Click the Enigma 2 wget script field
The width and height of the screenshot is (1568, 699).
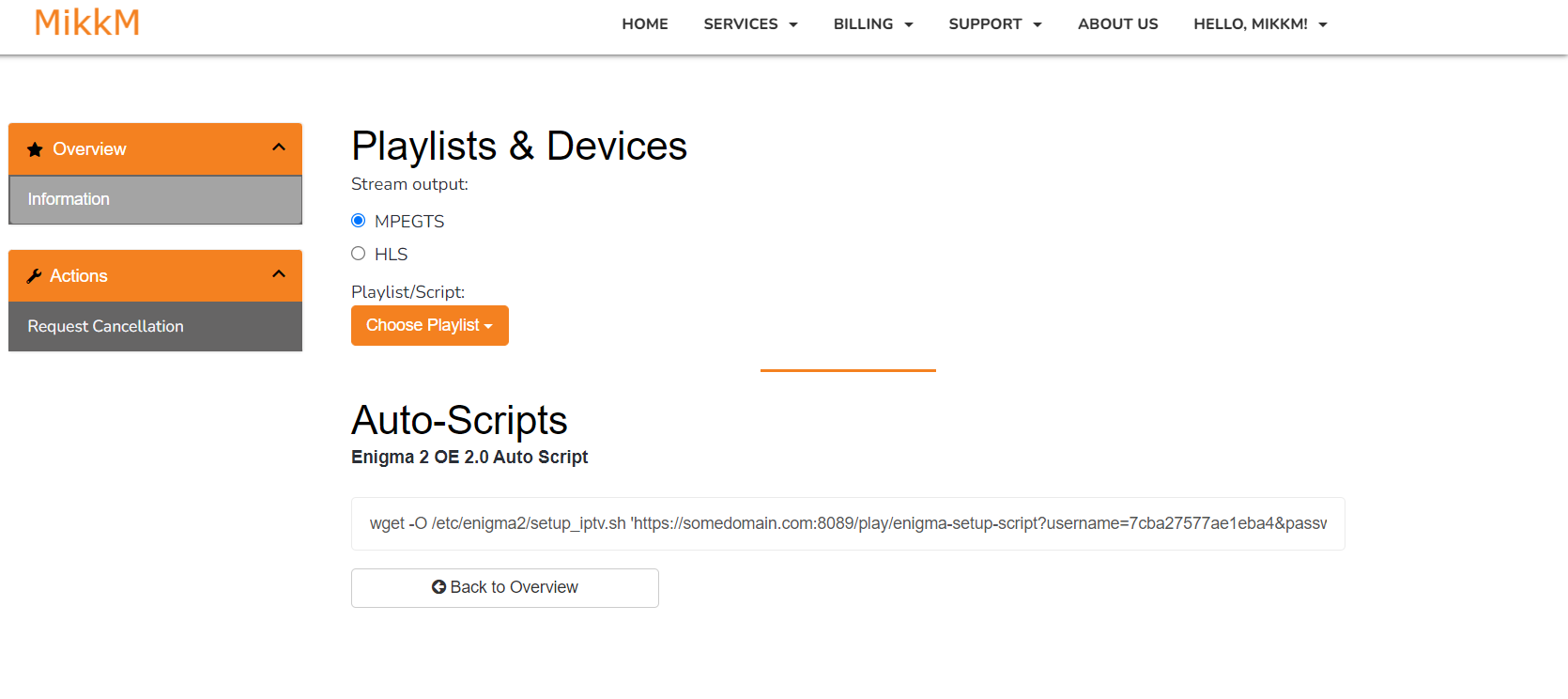pos(848,523)
